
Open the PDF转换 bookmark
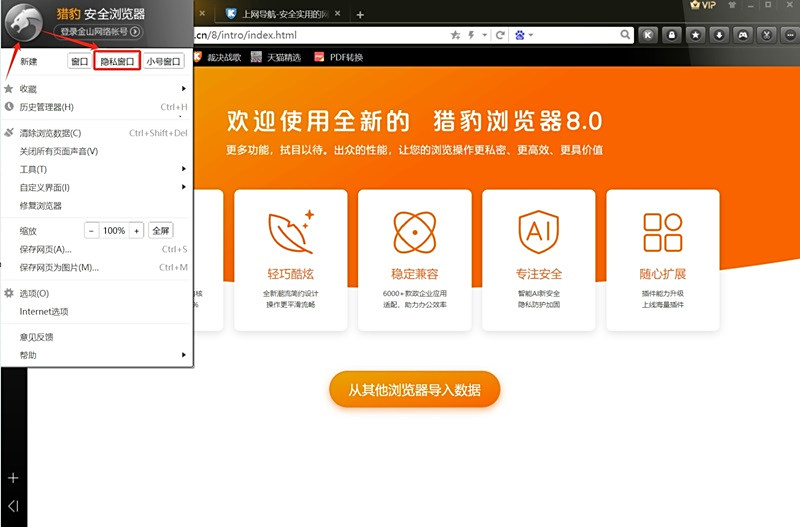[339, 57]
